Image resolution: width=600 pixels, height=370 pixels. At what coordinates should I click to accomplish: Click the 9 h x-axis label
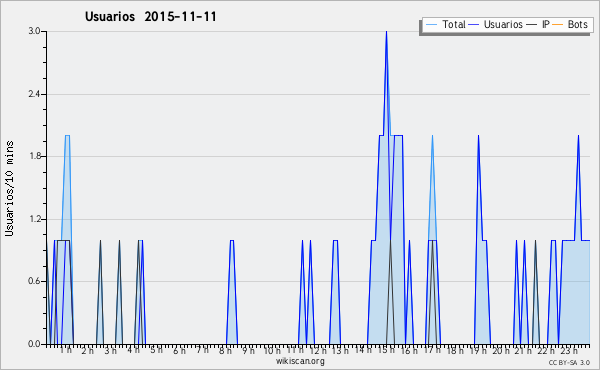(248, 350)
